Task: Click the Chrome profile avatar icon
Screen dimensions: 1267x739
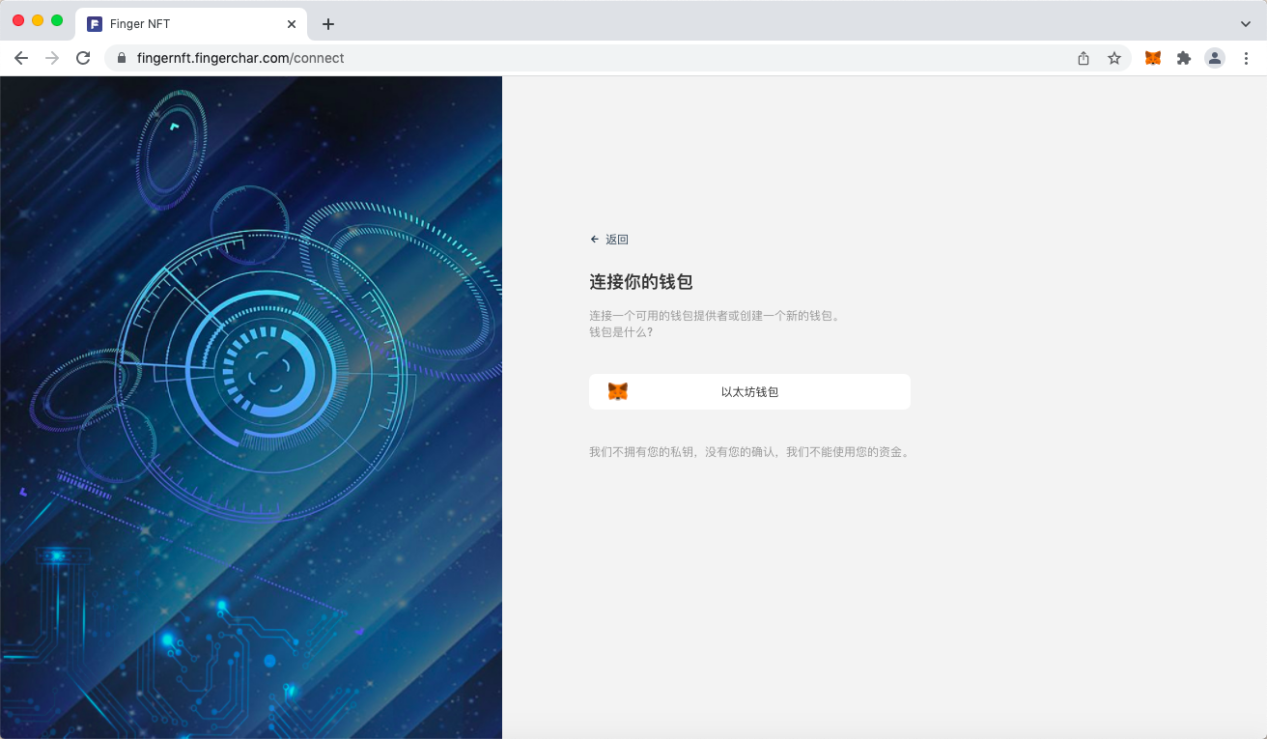Action: (1215, 58)
